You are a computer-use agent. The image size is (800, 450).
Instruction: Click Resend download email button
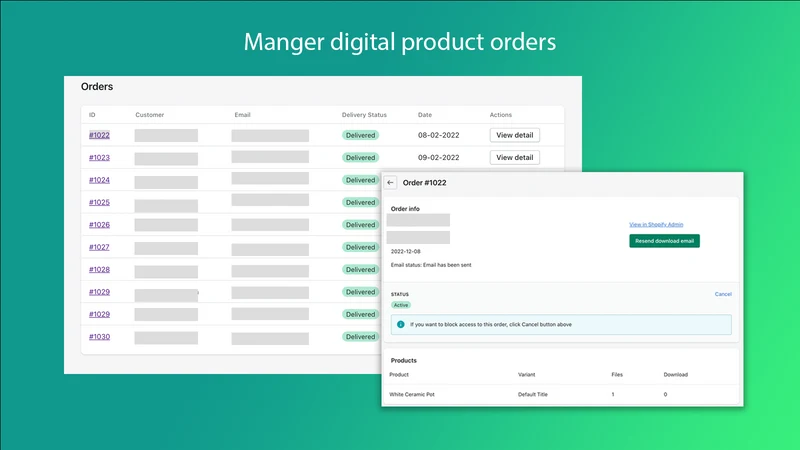pyautogui.click(x=664, y=241)
